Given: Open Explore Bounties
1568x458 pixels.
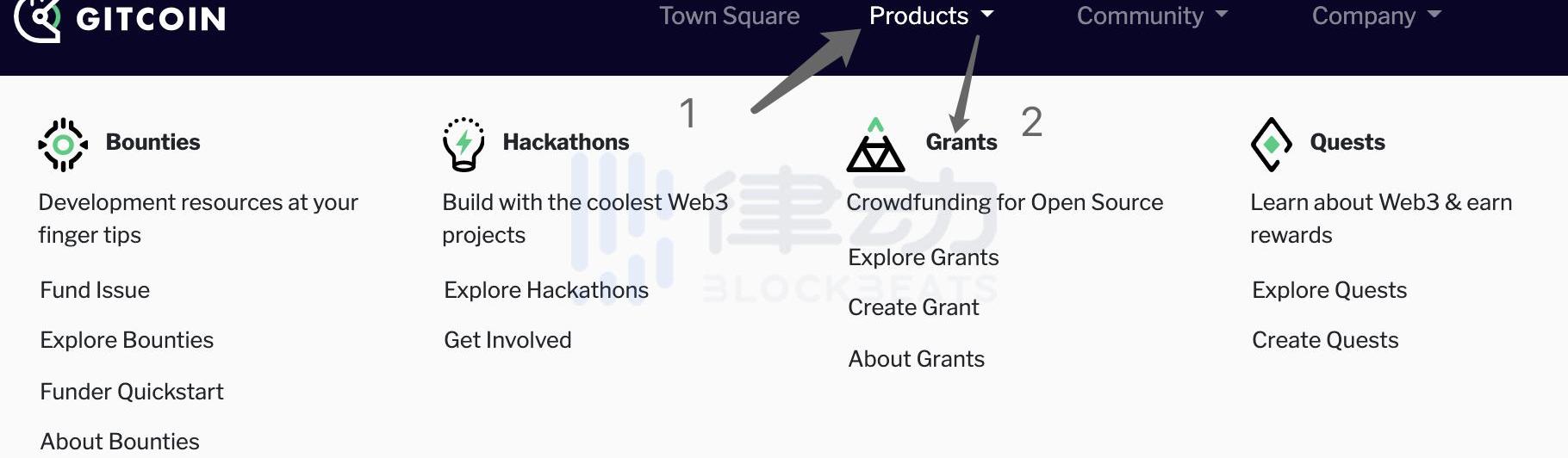Looking at the screenshot, I should click(x=127, y=340).
